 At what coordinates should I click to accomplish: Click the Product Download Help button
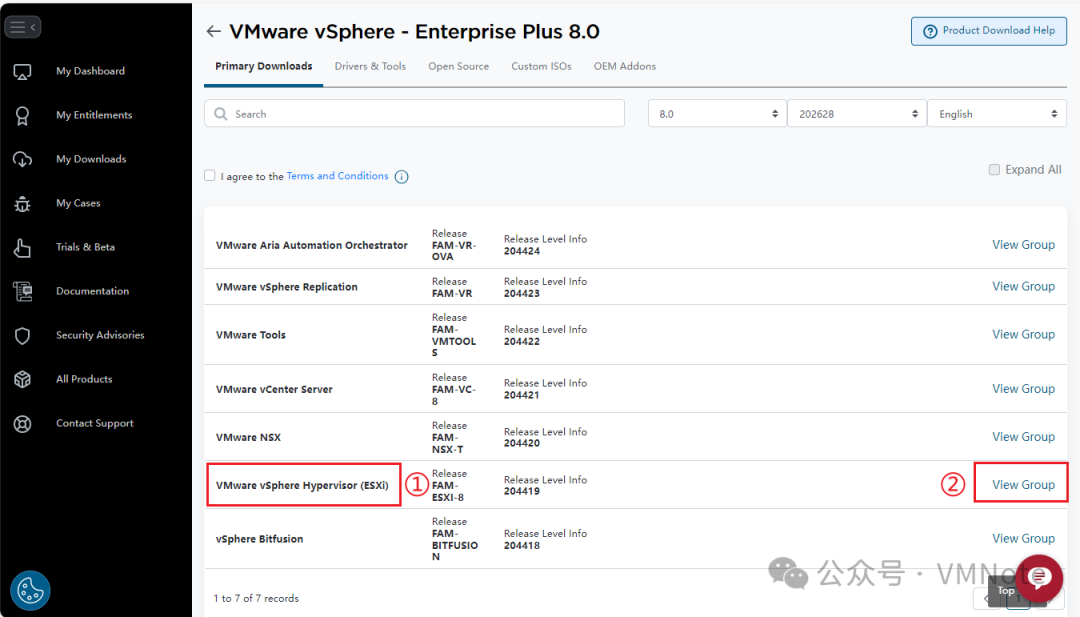tap(988, 31)
